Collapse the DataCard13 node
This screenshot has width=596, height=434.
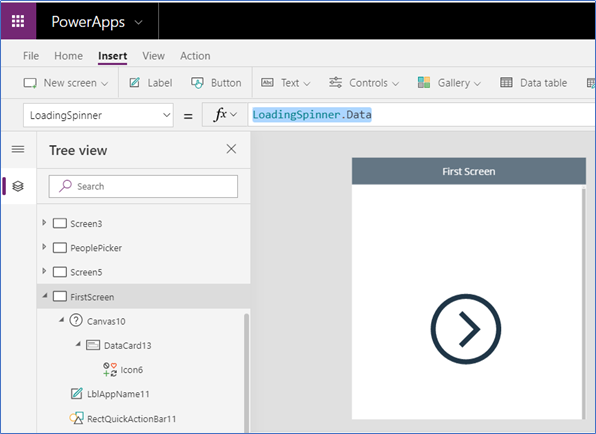click(78, 344)
